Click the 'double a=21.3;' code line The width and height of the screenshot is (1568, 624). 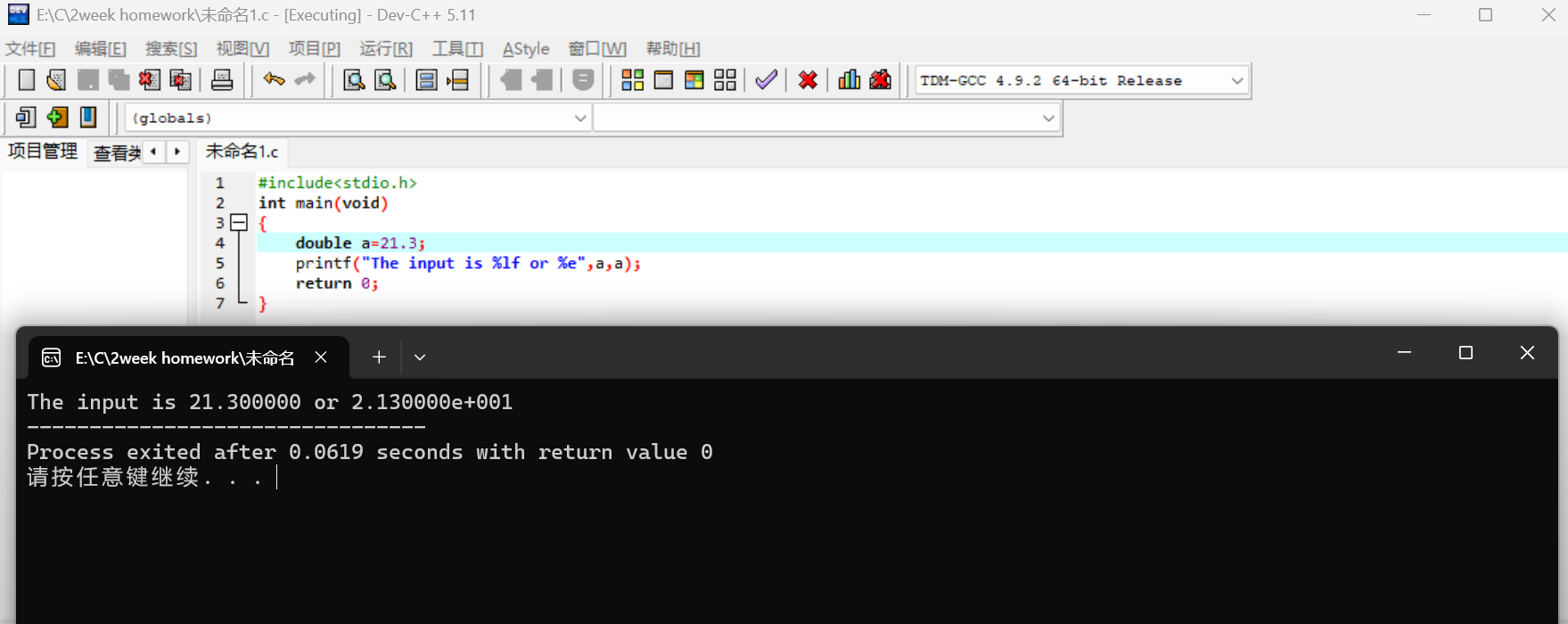point(360,242)
